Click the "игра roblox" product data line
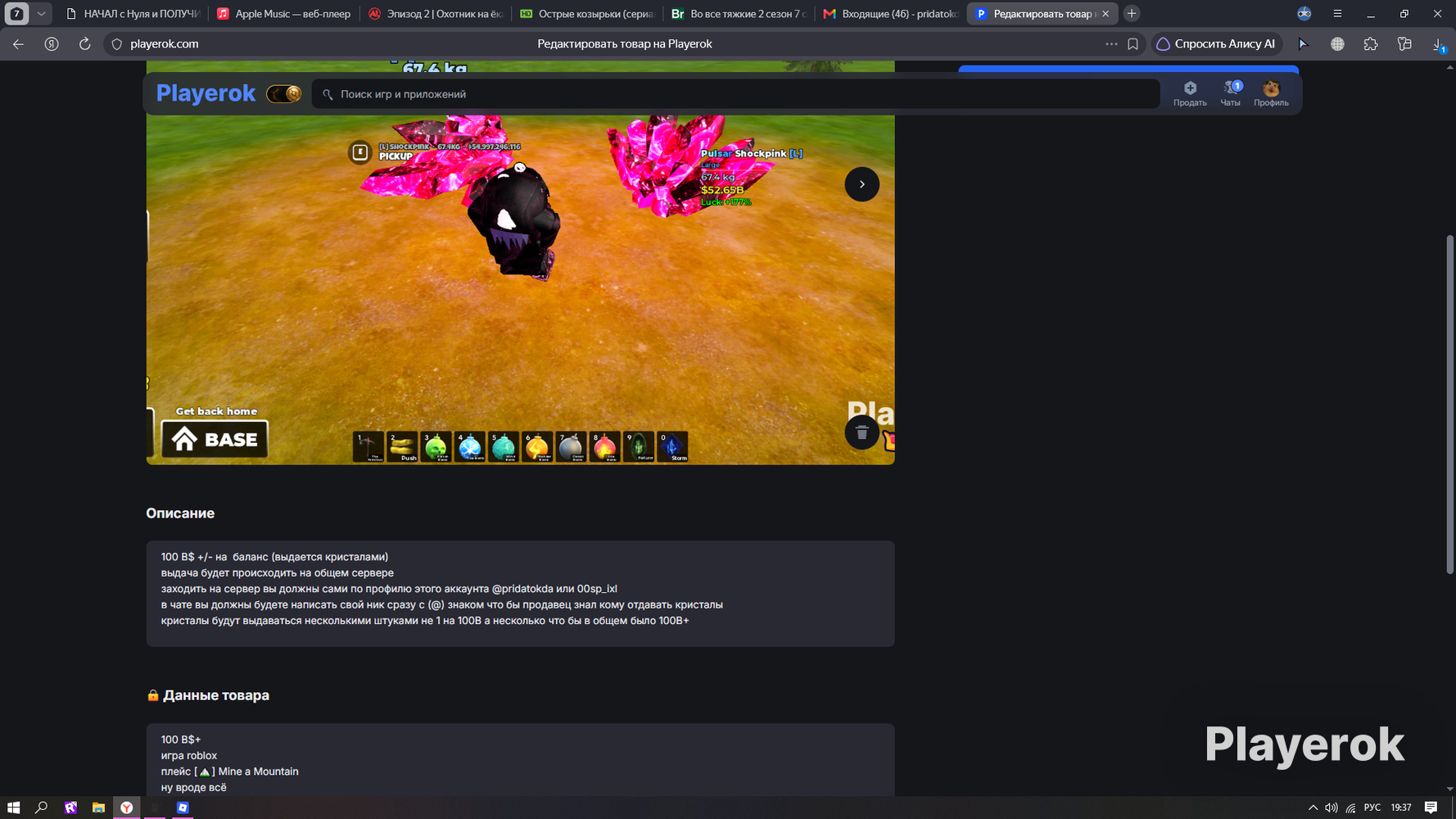The image size is (1456, 819). pyautogui.click(x=189, y=755)
